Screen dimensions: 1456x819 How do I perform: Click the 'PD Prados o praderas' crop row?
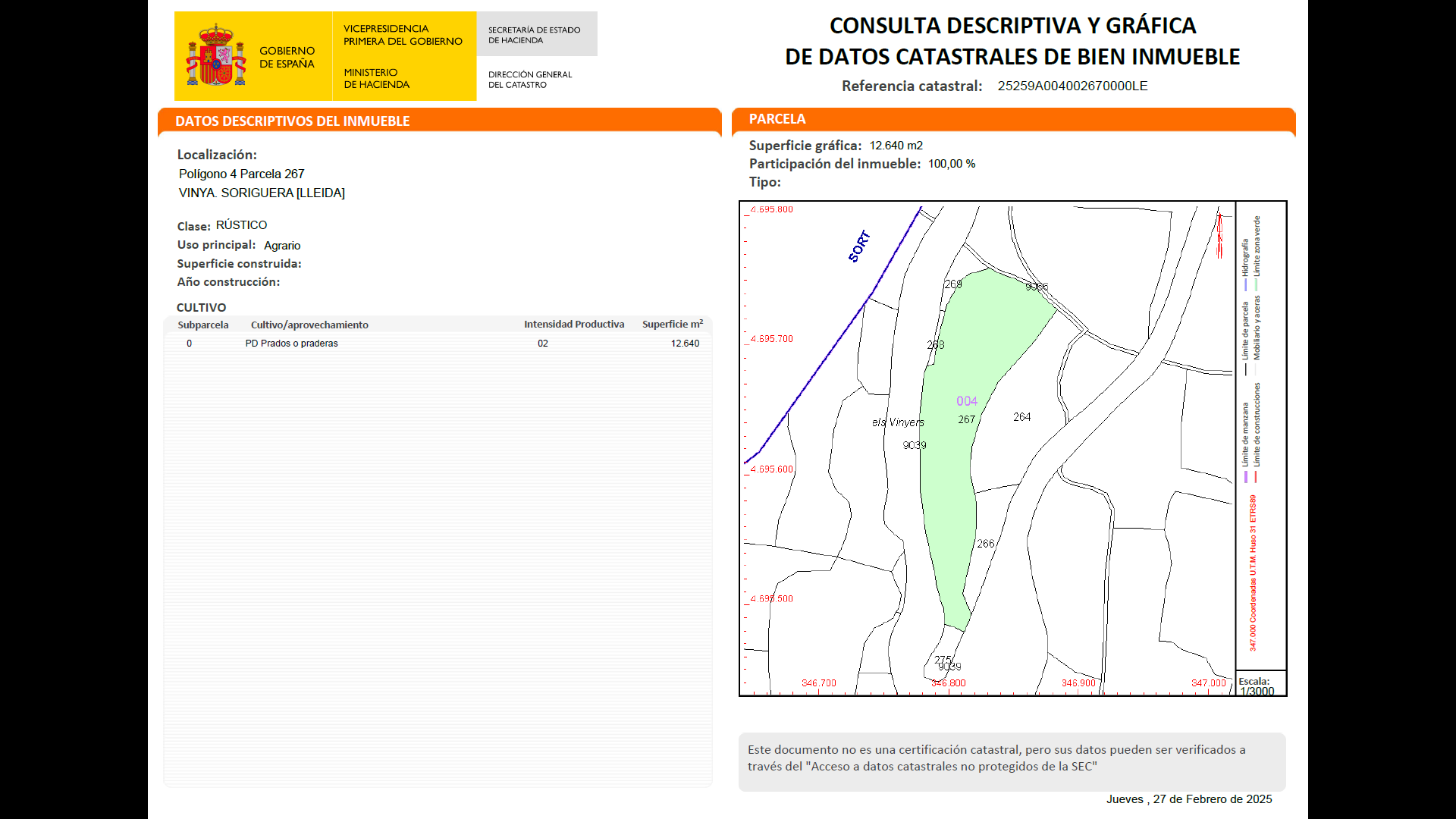pyautogui.click(x=291, y=344)
